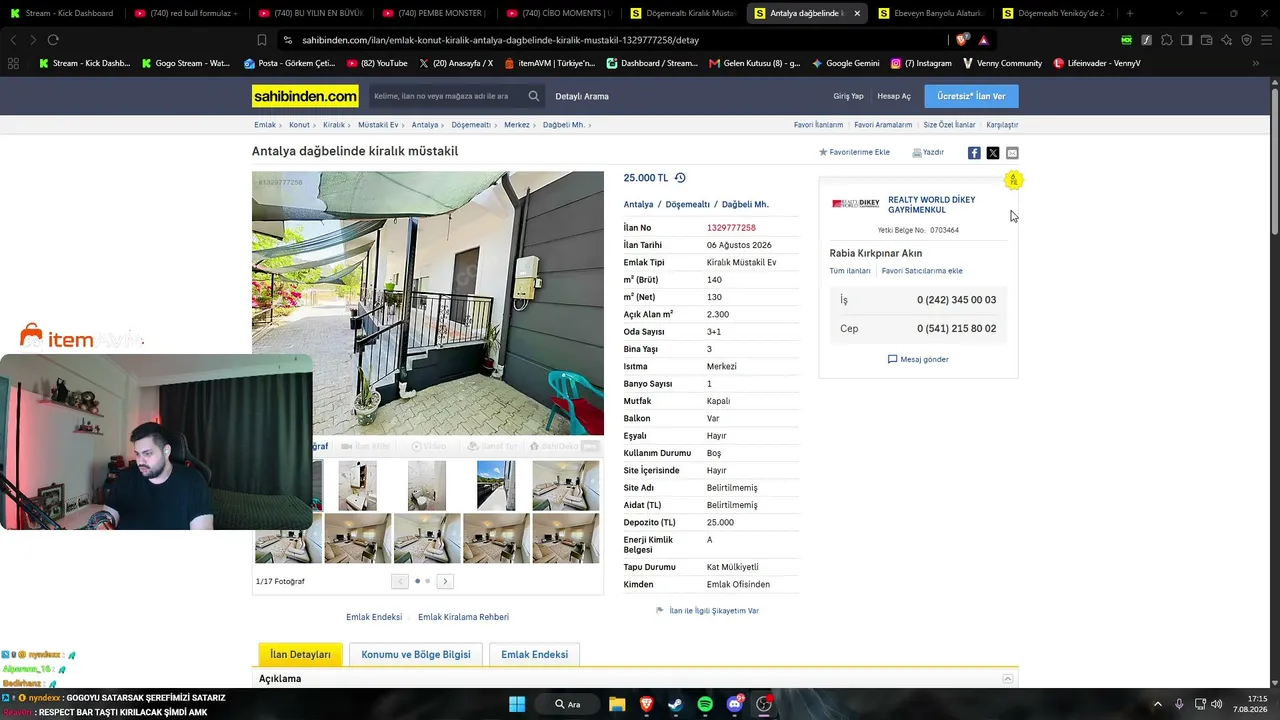Open the Emlak Endeksi tab beside Konumu
1280x720 pixels.
click(x=534, y=655)
